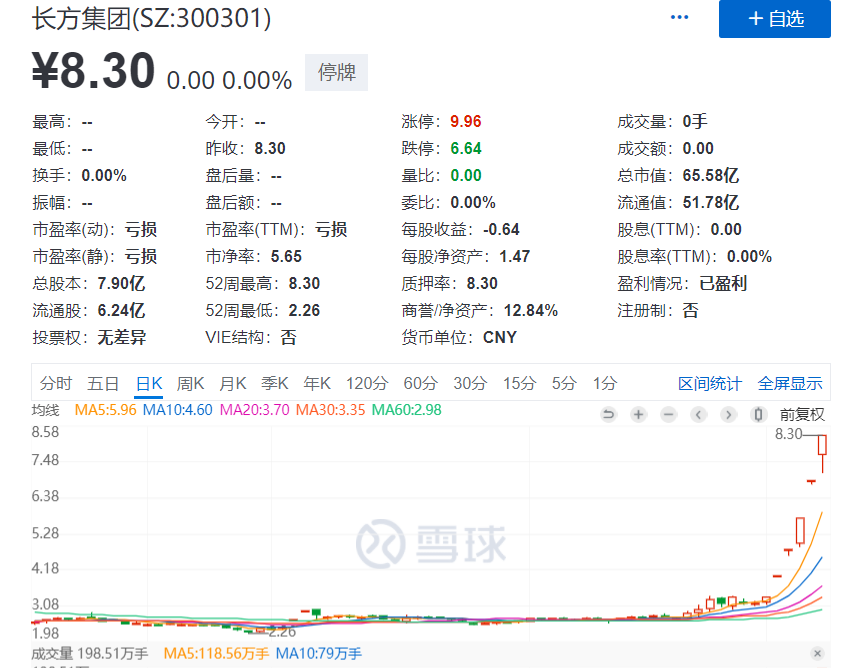Click the 跌停 value 6.64
This screenshot has width=854, height=668.
[466, 148]
